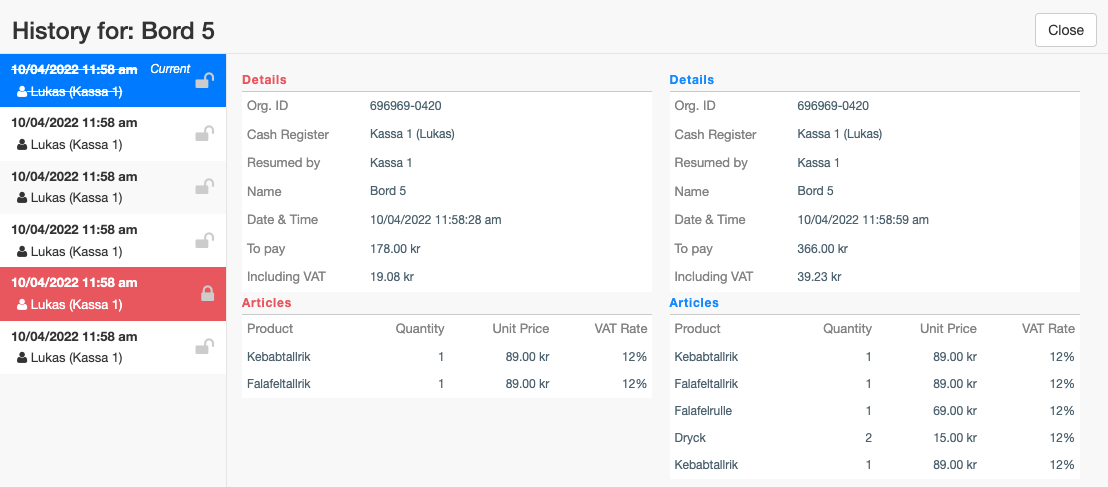Click 'VAT Rate' header under red Articles

tap(621, 329)
